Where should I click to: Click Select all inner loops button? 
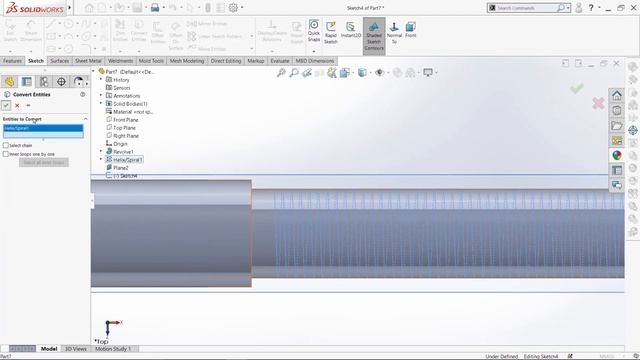coord(44,162)
